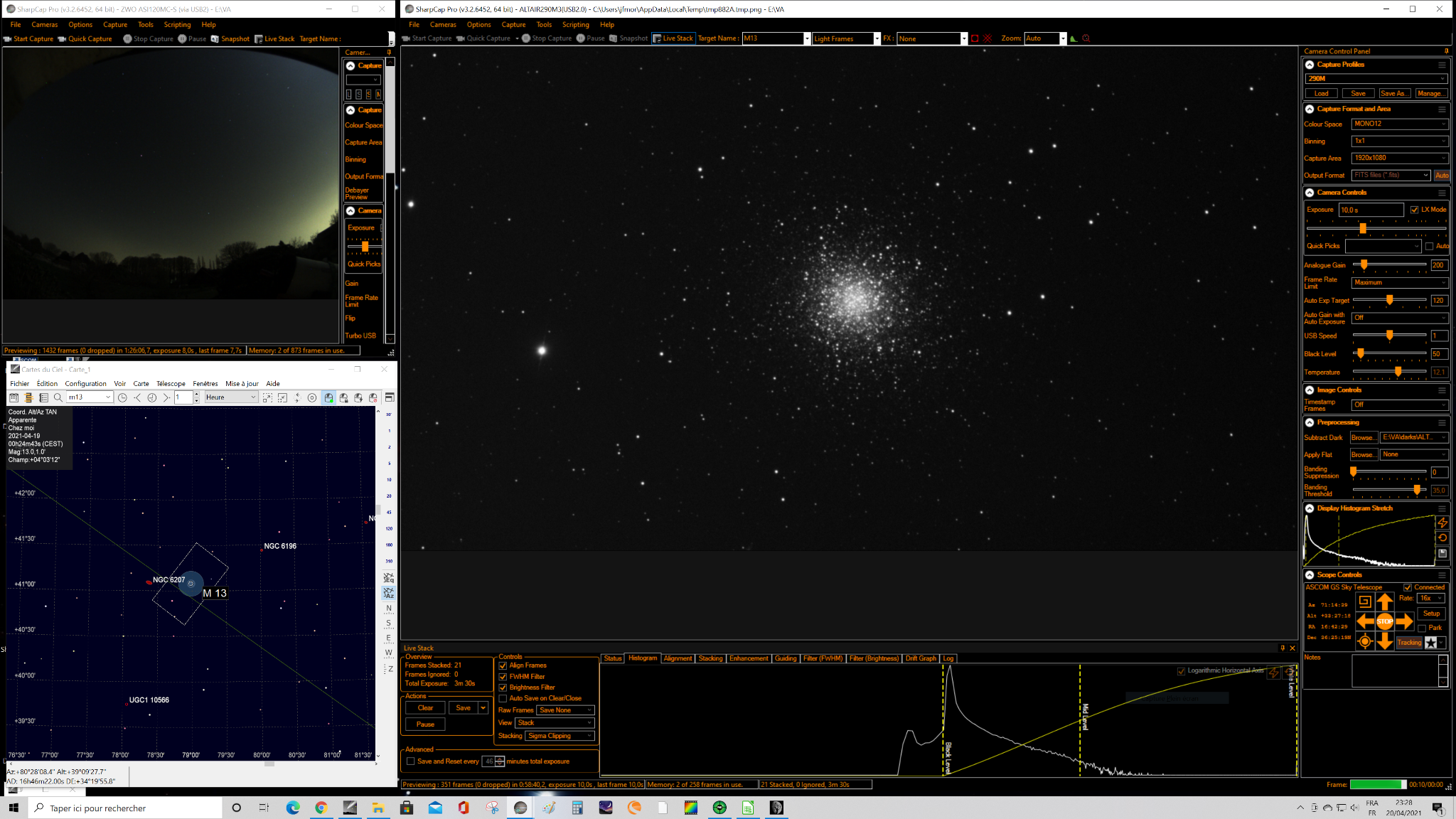Check the Park checkbox
Viewport: 1456px width, 819px height.
1422,628
